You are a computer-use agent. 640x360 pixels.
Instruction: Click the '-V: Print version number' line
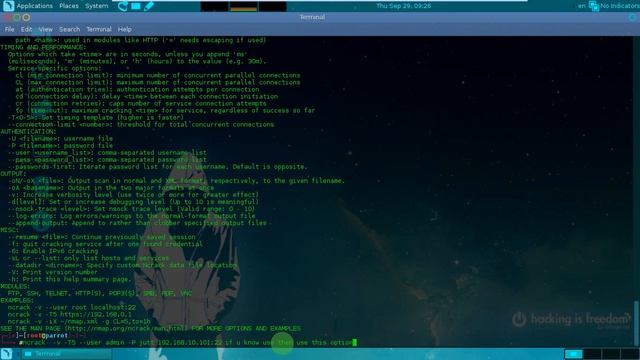(x=53, y=272)
